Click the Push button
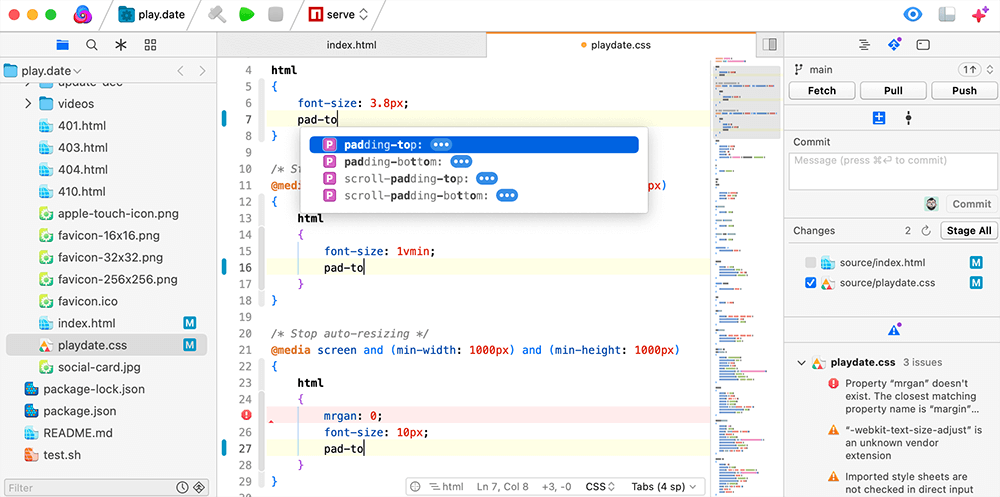The image size is (1000, 497). click(964, 91)
